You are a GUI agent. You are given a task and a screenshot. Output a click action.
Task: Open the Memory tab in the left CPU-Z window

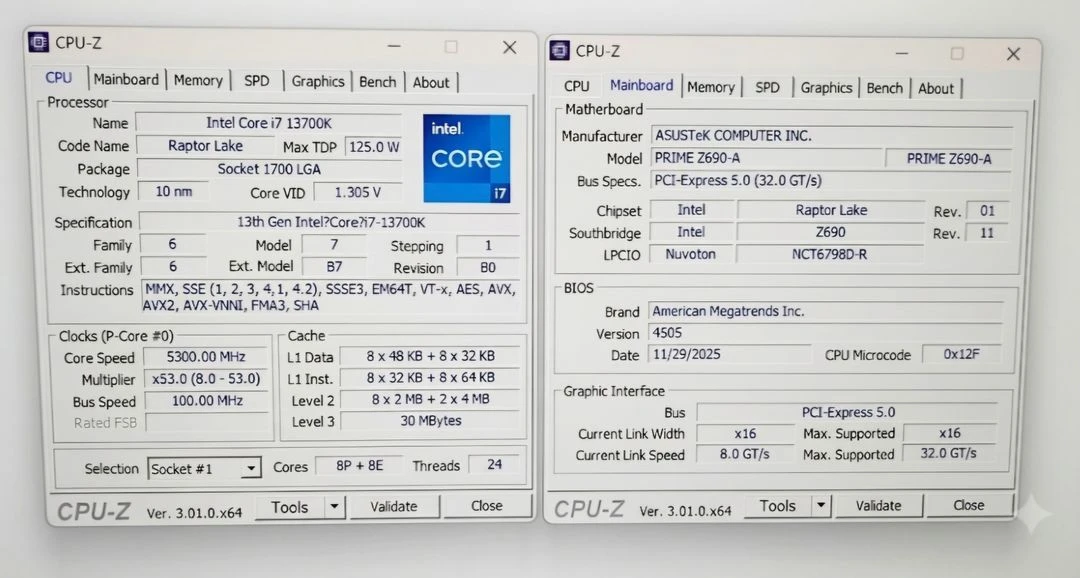(198, 81)
